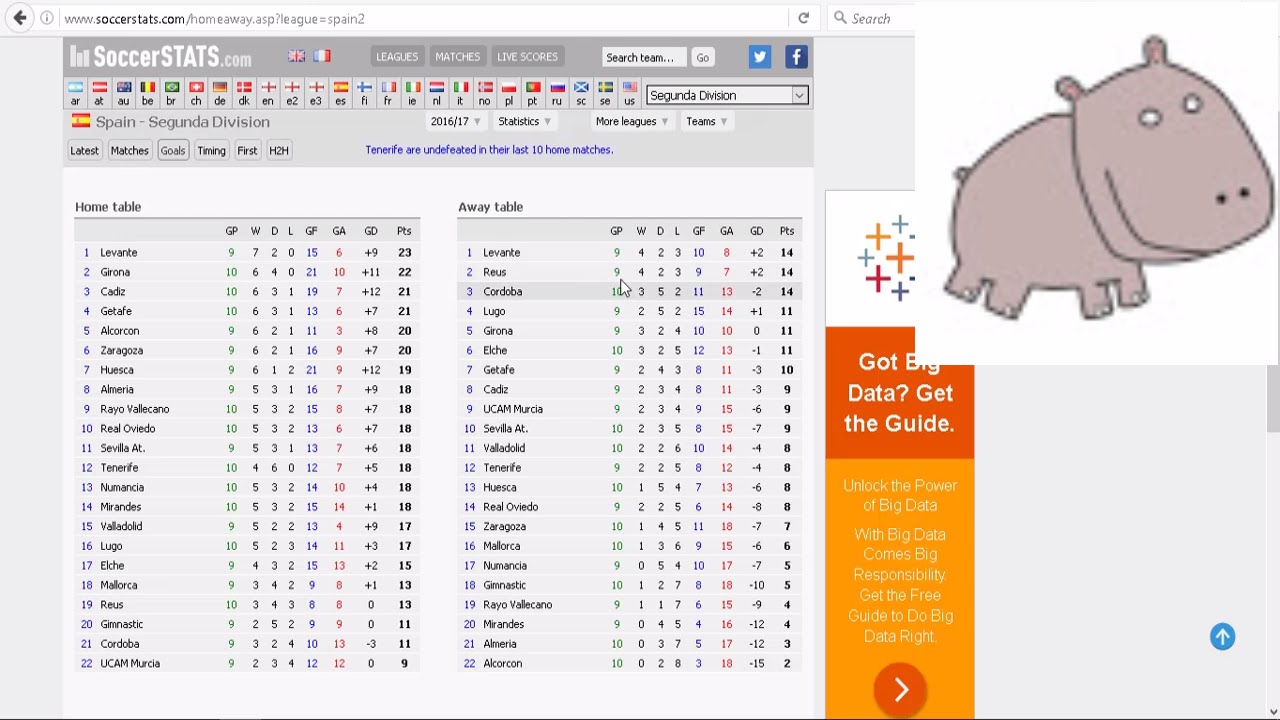Switch to the Timing tab
This screenshot has height=720, width=1280.
click(211, 150)
